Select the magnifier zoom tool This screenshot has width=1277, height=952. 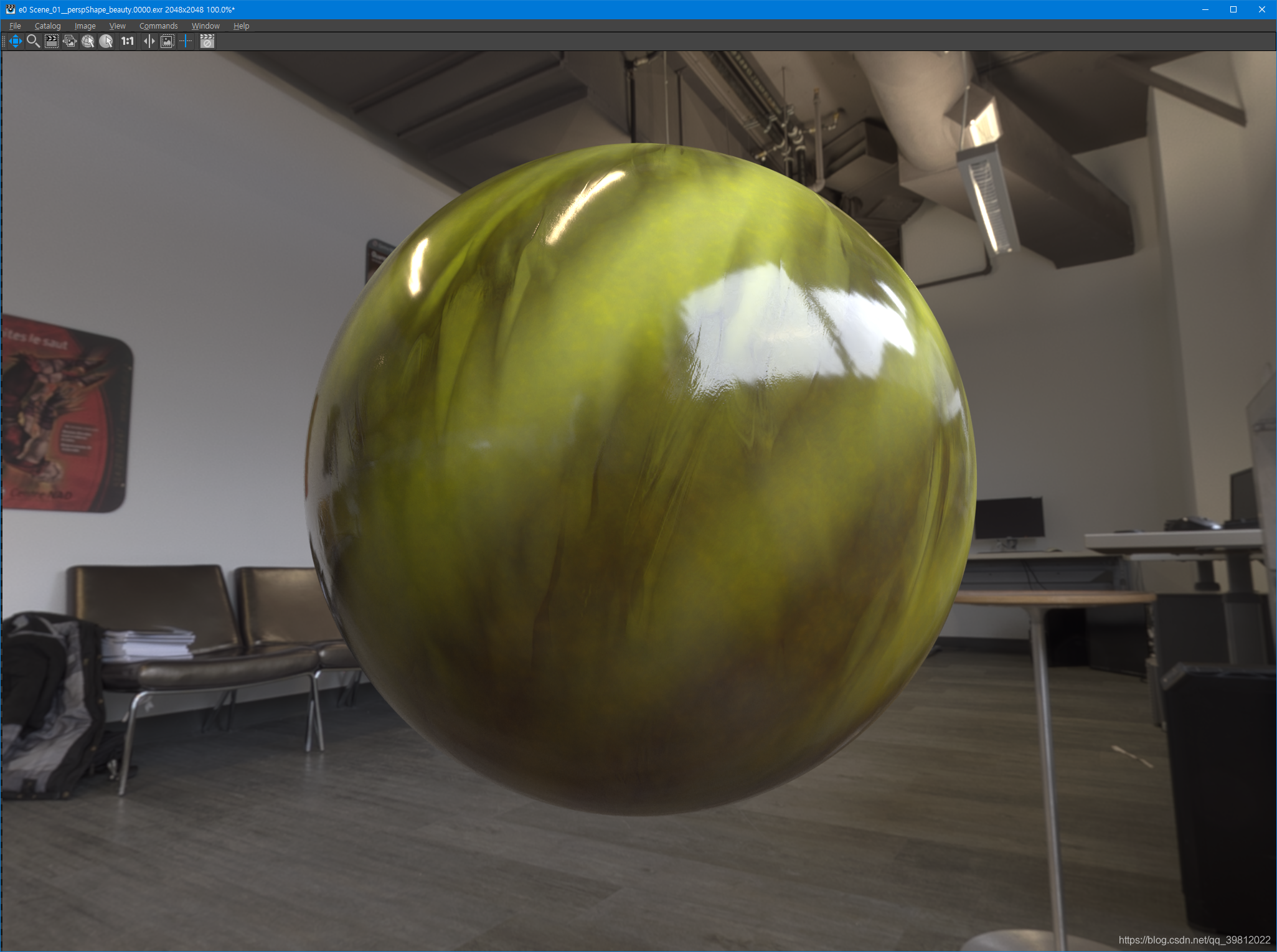pos(34,41)
